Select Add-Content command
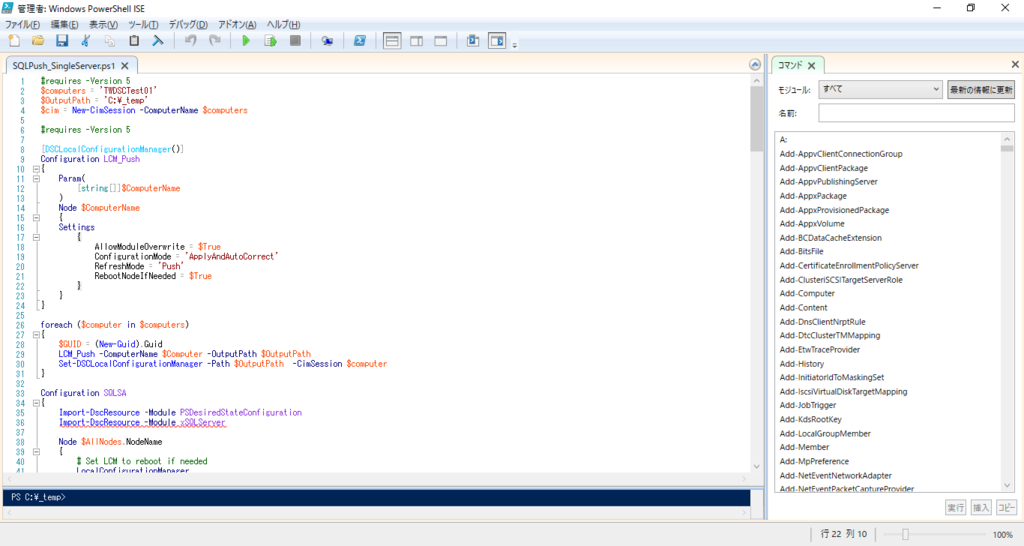 coord(803,308)
